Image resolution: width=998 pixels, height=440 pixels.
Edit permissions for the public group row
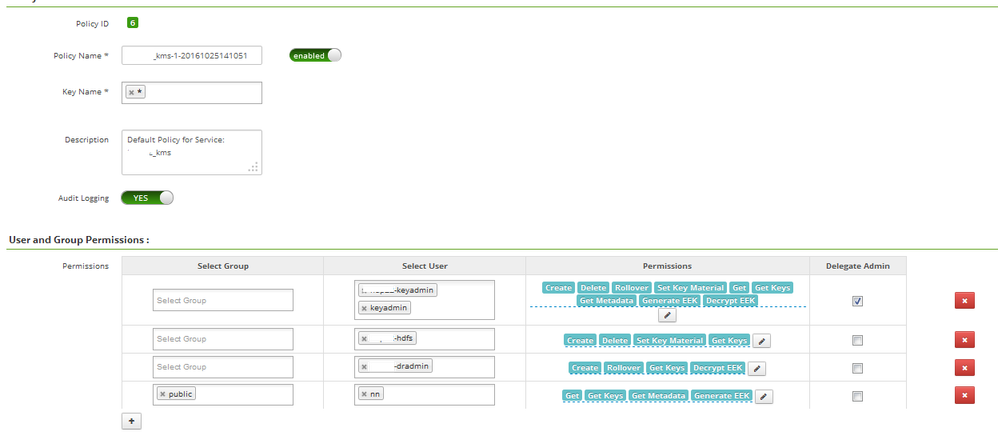tap(764, 397)
